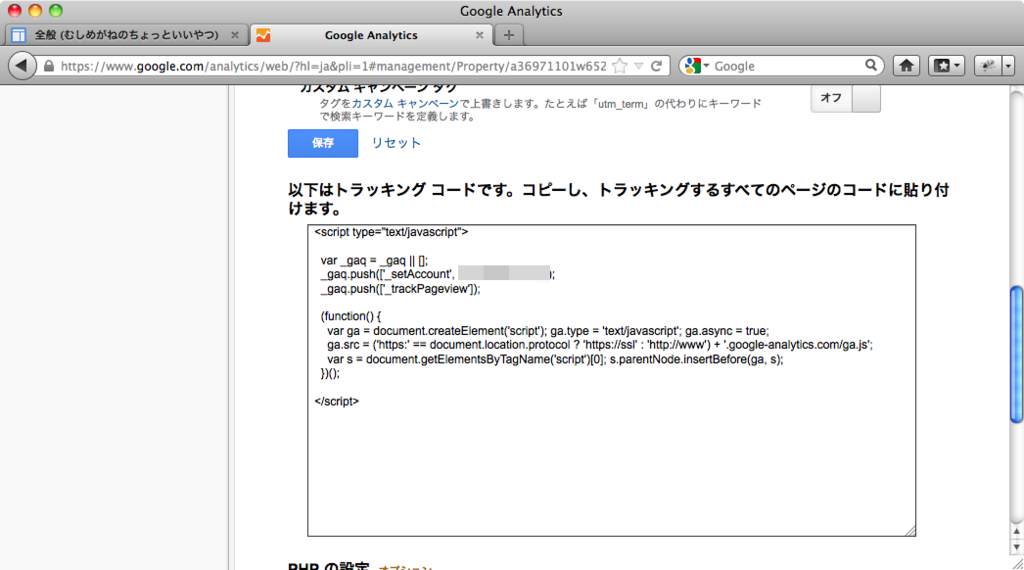
Task: Select the Google Analytics tab
Action: click(x=371, y=35)
